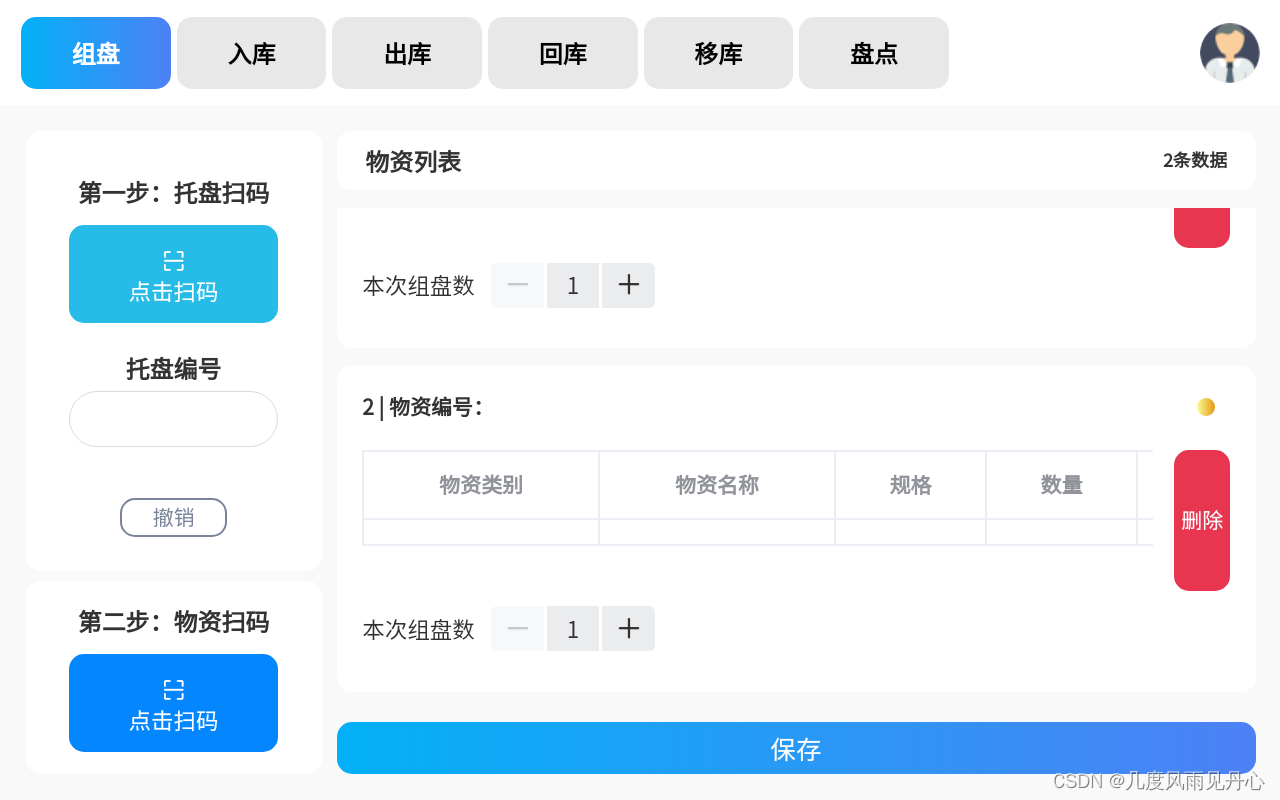The image size is (1280, 800).
Task: Delete item 2 with 删除 button
Action: [1202, 520]
